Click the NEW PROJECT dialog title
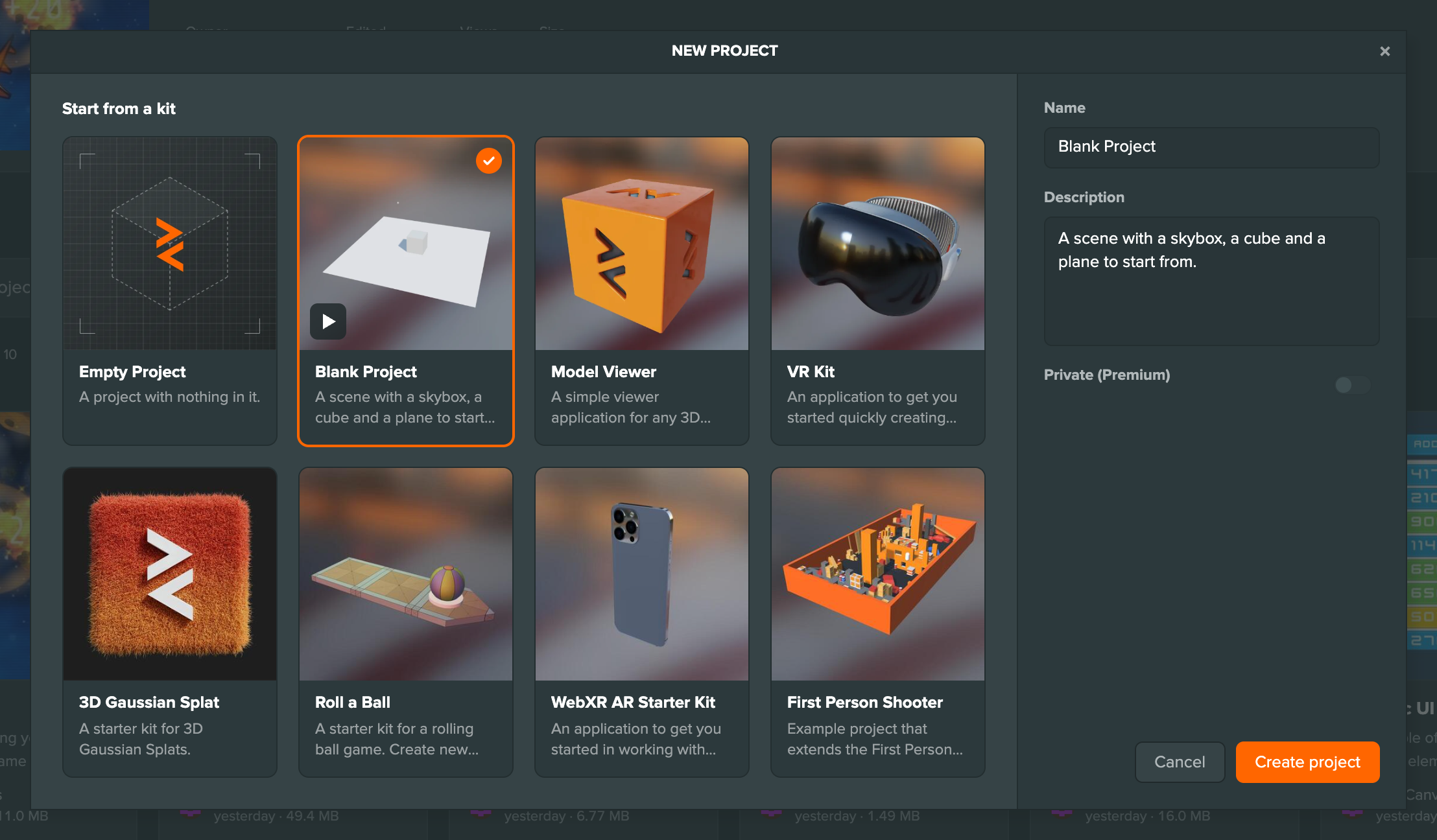 click(x=724, y=51)
